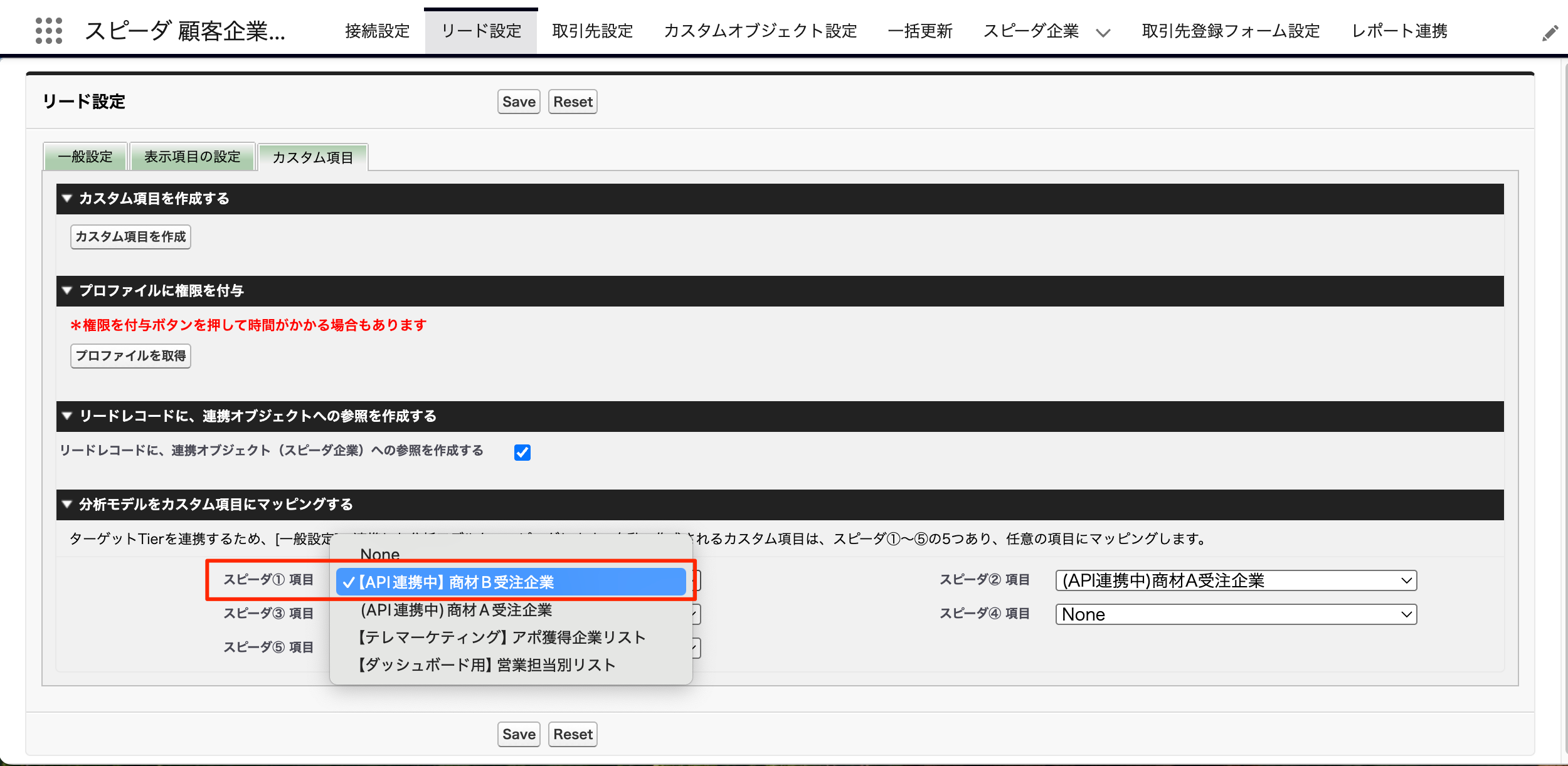Viewport: 1568px width, 766px height.
Task: Pick 【テレマーケティング】アポ獲得企業リスト option
Action: coord(501,637)
